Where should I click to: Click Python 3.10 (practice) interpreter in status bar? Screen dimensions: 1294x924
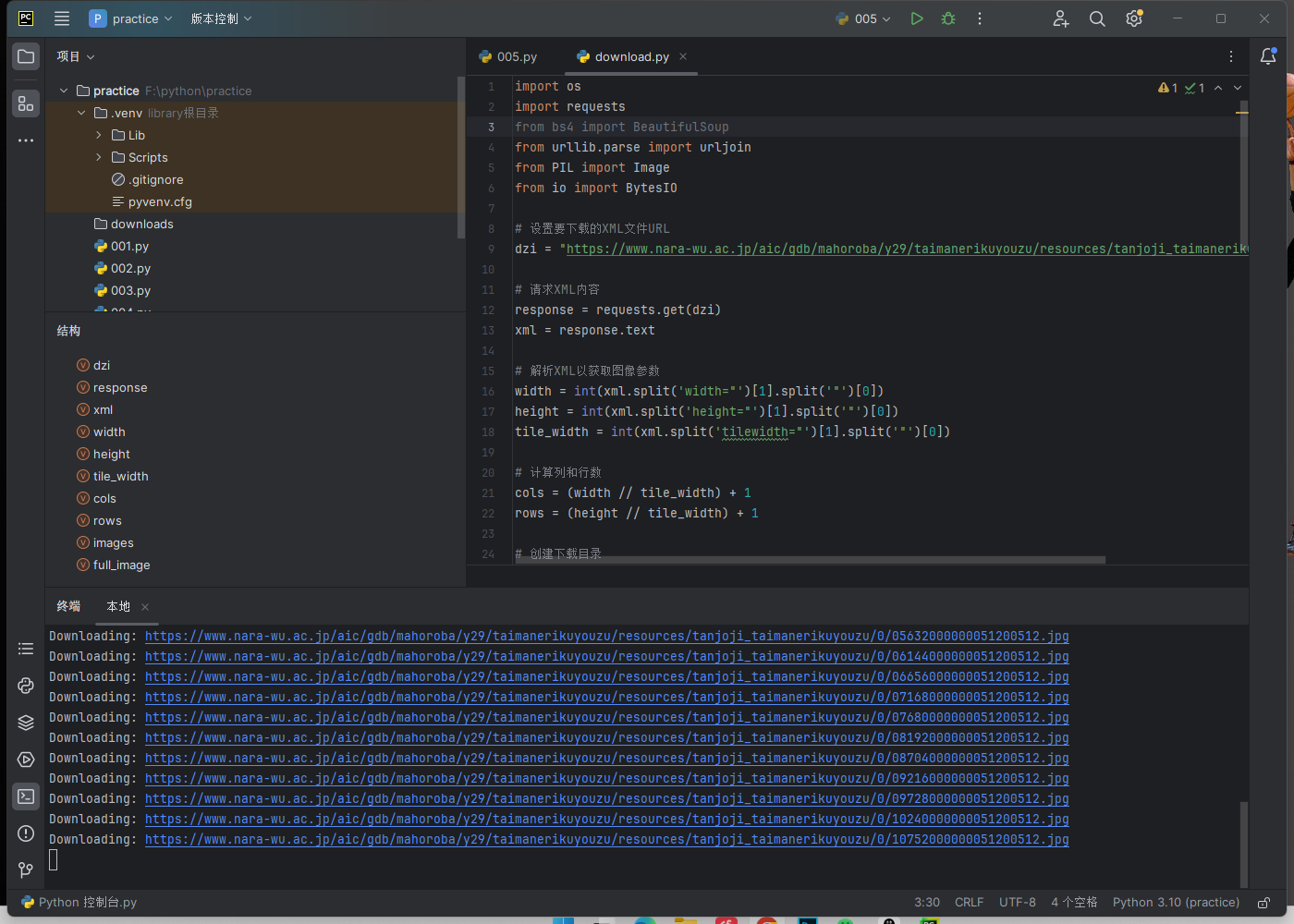click(x=1176, y=903)
